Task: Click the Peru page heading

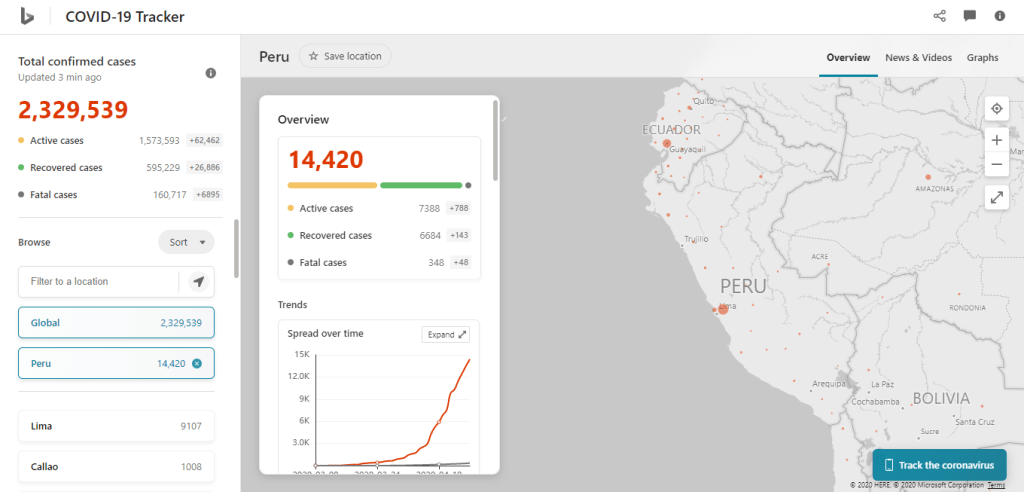Action: (x=274, y=56)
